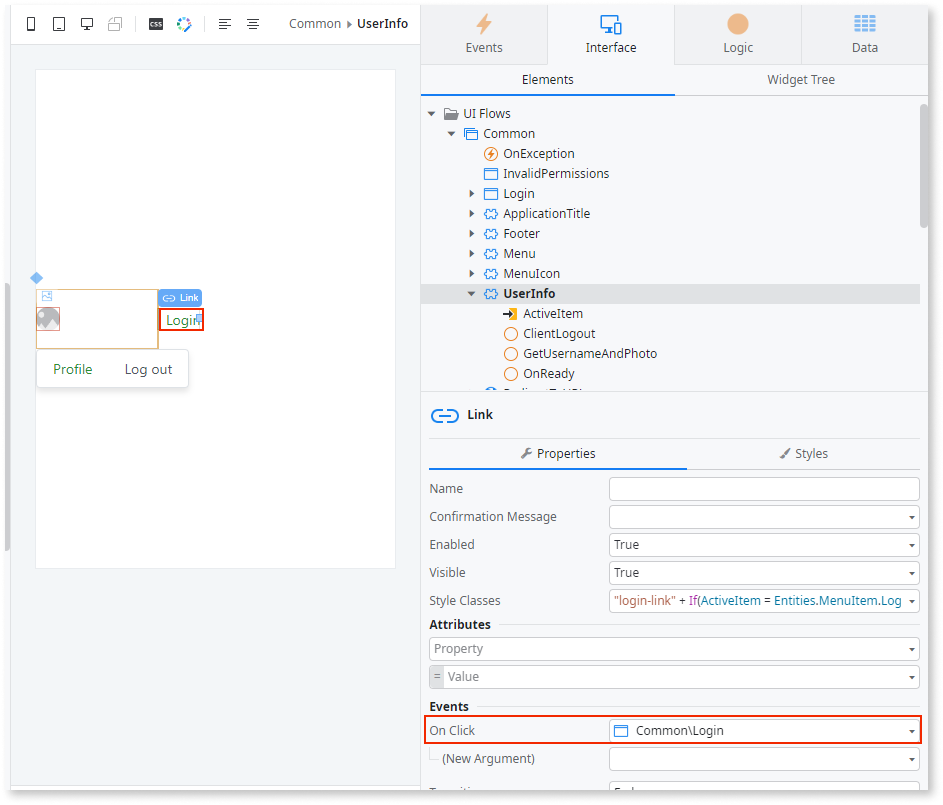The width and height of the screenshot is (943, 805).
Task: Open the CSS editor
Action: coord(155,24)
